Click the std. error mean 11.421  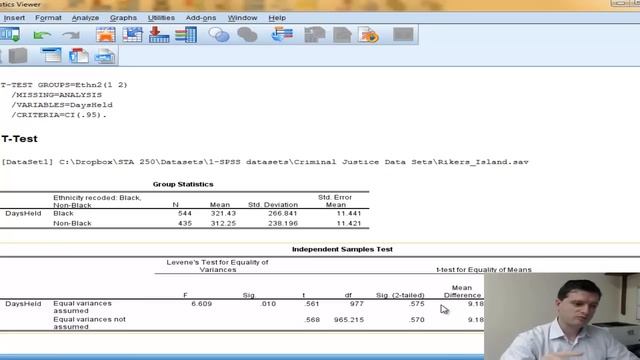pyautogui.click(x=349, y=224)
